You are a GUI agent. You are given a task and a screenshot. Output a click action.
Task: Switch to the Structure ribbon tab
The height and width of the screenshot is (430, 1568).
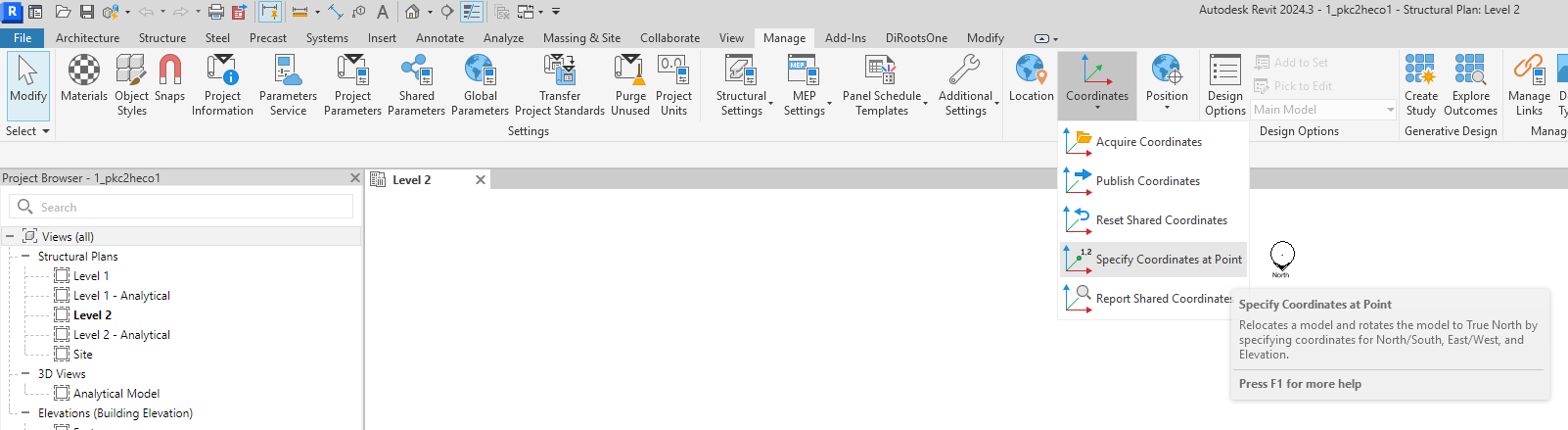point(162,38)
